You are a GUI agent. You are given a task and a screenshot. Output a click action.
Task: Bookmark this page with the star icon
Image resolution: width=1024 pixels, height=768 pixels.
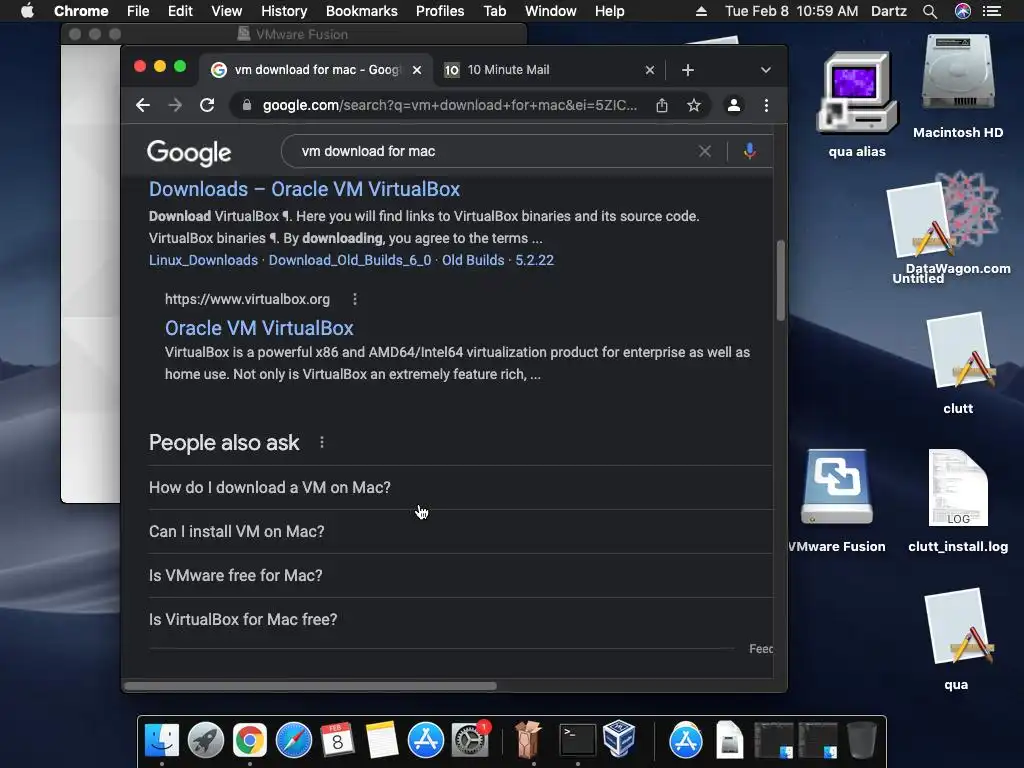(694, 105)
